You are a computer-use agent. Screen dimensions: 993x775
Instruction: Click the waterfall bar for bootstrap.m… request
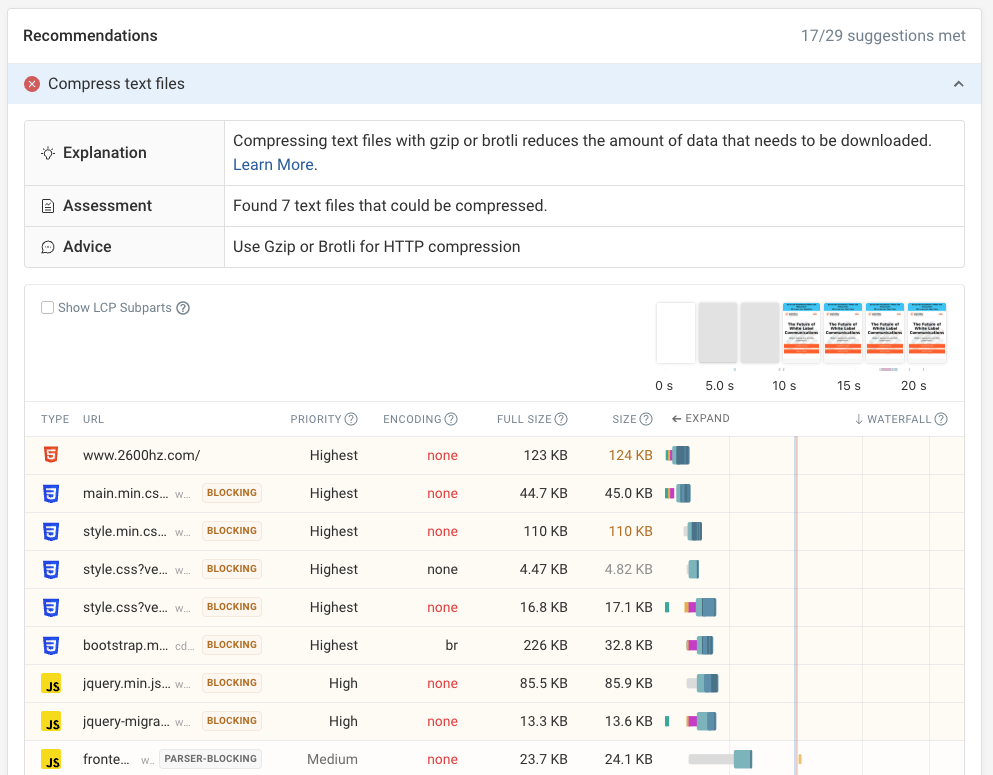701,645
